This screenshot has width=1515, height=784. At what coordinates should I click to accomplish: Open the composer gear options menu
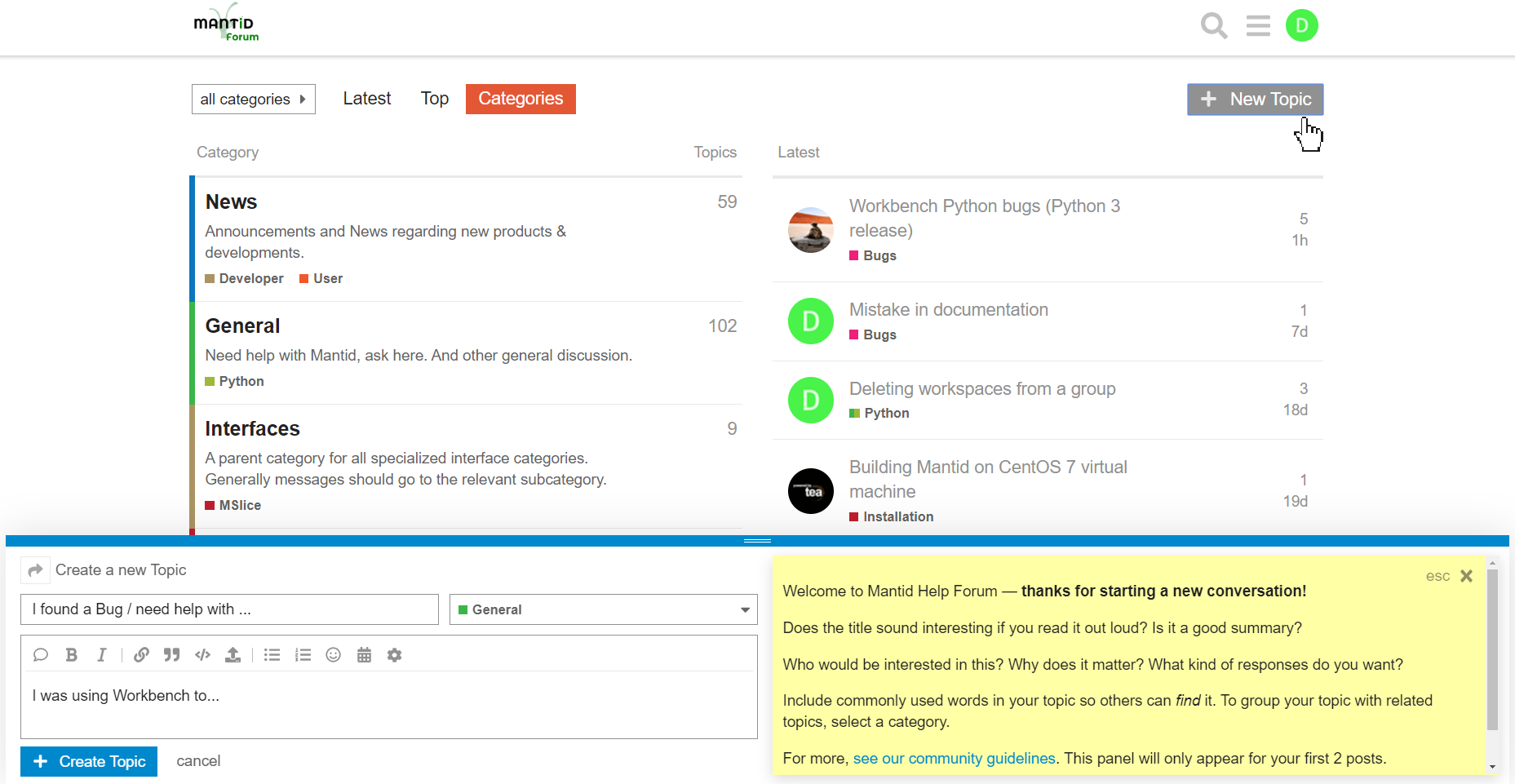pyautogui.click(x=395, y=654)
